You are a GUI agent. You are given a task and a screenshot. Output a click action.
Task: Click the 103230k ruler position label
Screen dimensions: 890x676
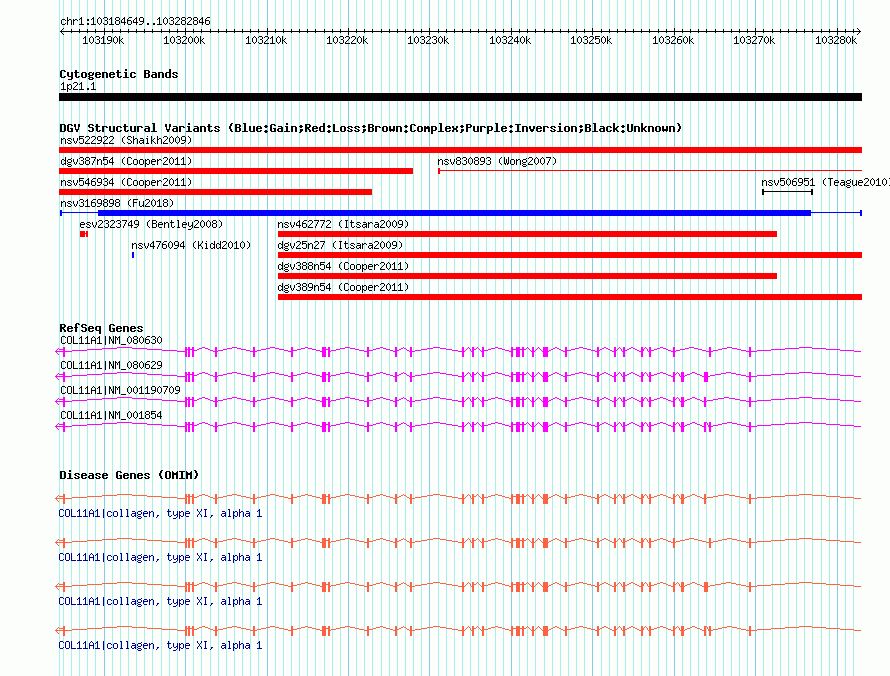[x=428, y=40]
